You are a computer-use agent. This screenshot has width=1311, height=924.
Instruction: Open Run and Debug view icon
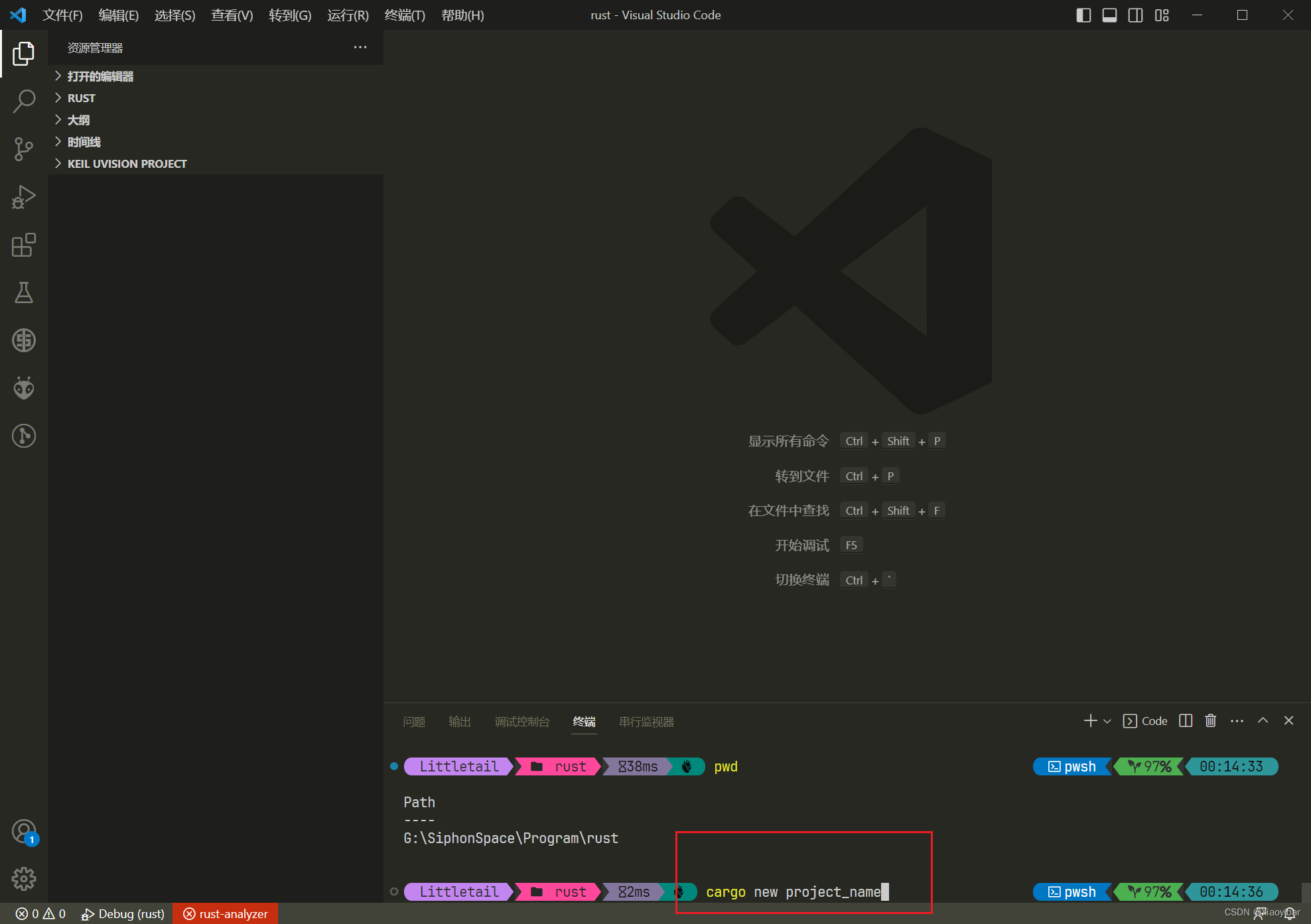click(x=24, y=197)
